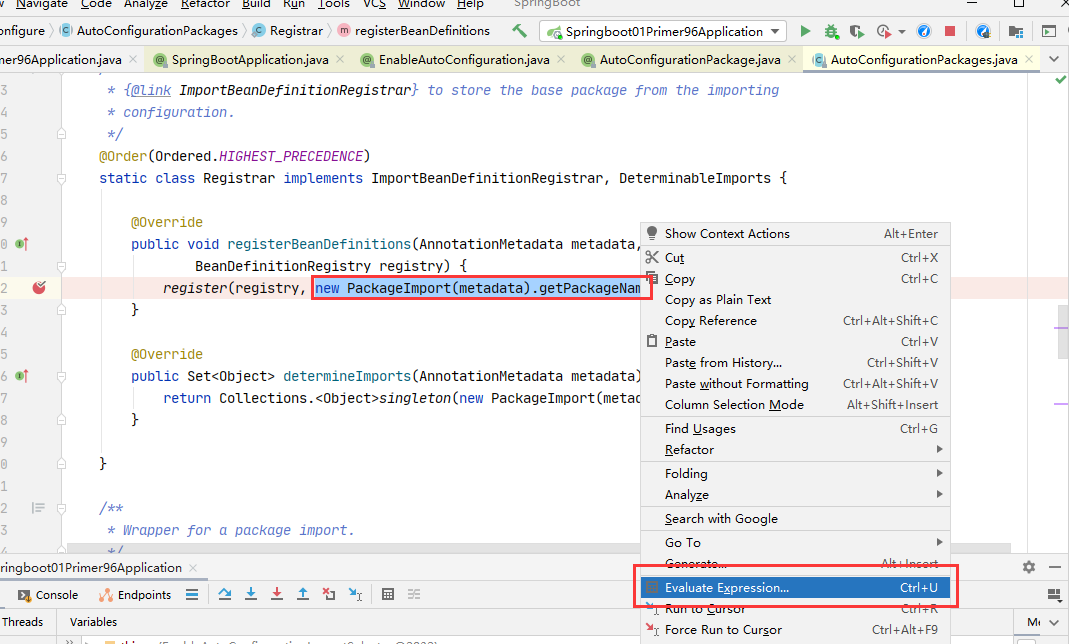Open the Build menu
The image size is (1069, 644).
256,4
